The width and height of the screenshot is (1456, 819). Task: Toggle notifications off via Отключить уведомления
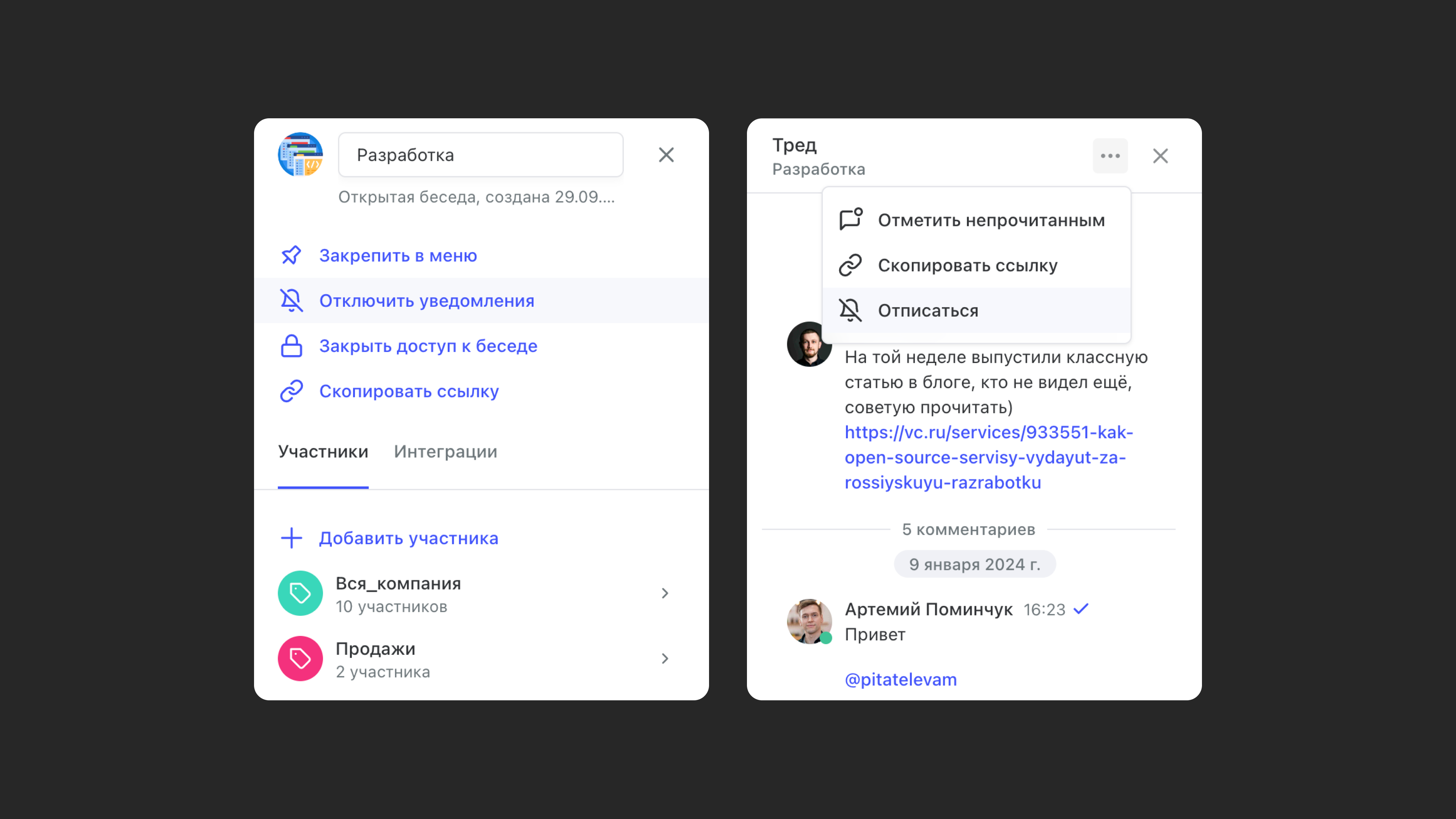(482, 301)
